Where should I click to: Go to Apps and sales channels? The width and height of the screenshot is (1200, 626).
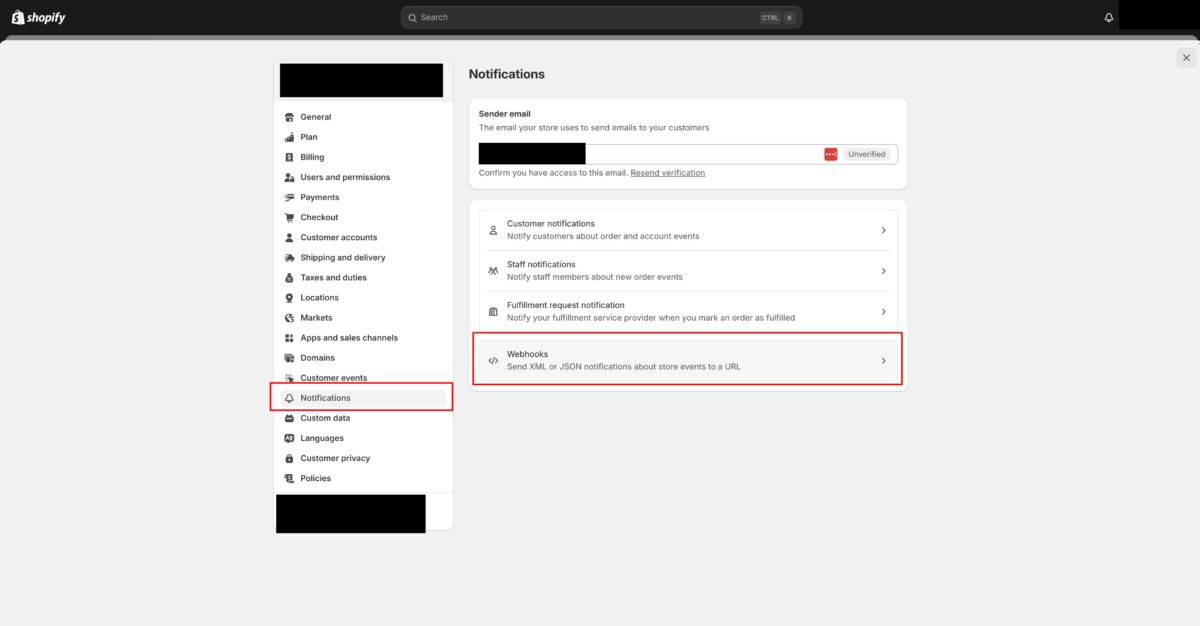[349, 338]
